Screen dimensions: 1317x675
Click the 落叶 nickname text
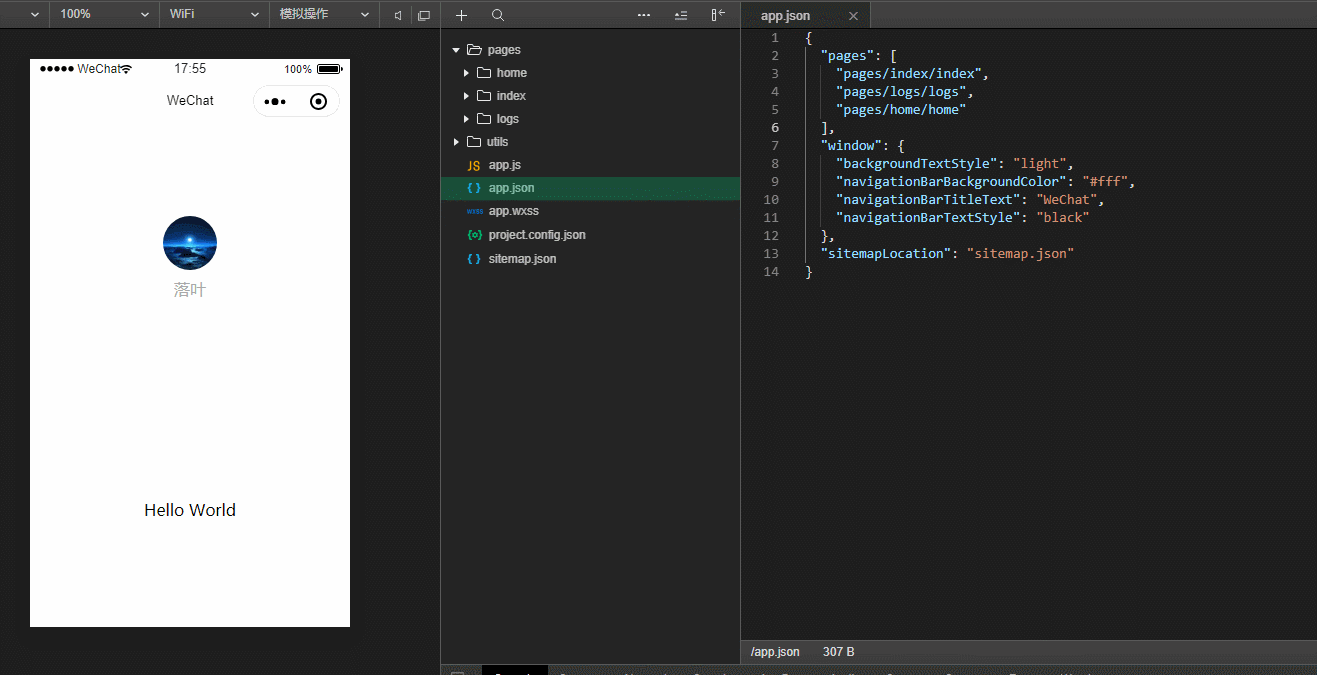pyautogui.click(x=190, y=290)
